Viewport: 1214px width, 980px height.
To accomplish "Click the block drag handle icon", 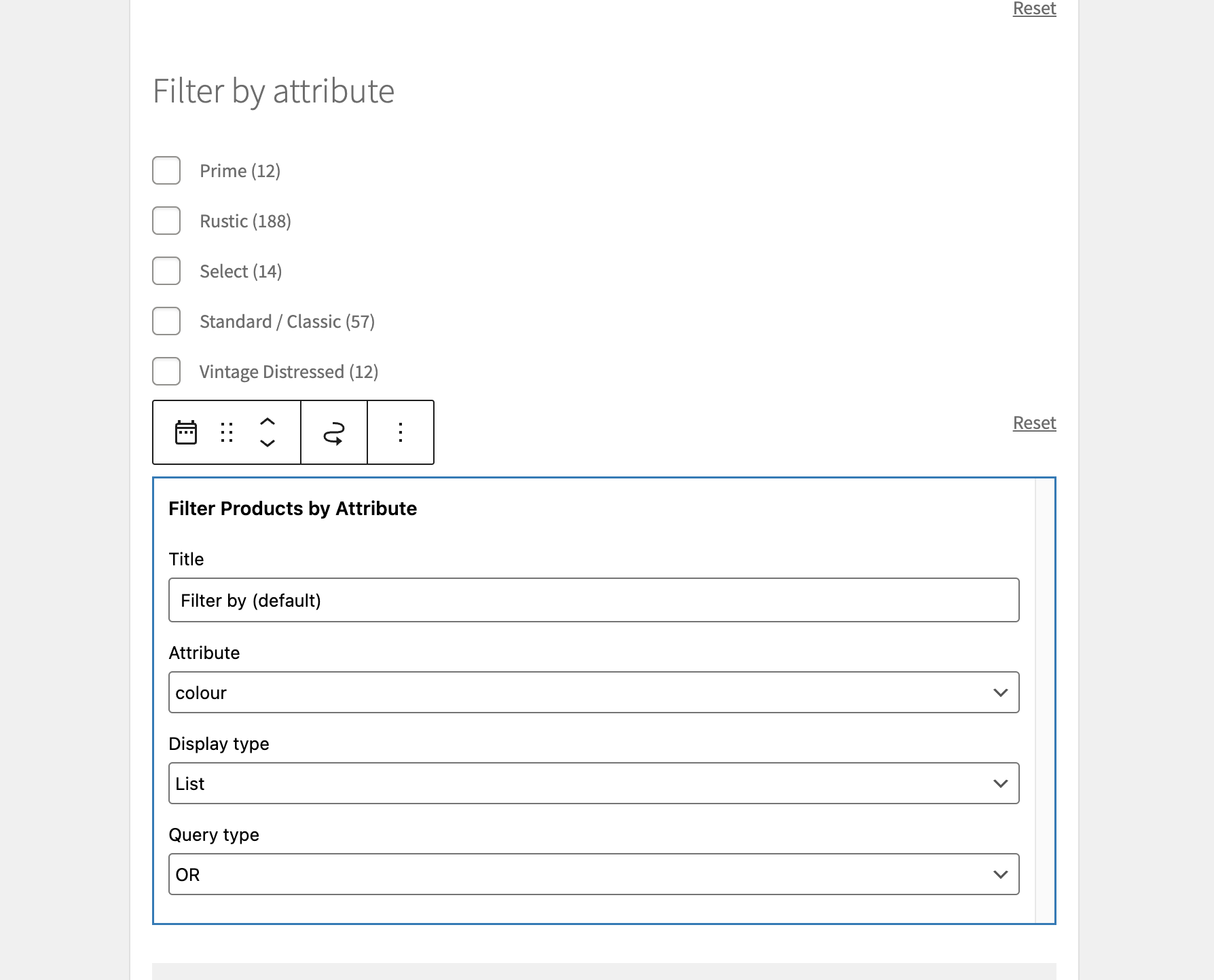I will coord(227,432).
